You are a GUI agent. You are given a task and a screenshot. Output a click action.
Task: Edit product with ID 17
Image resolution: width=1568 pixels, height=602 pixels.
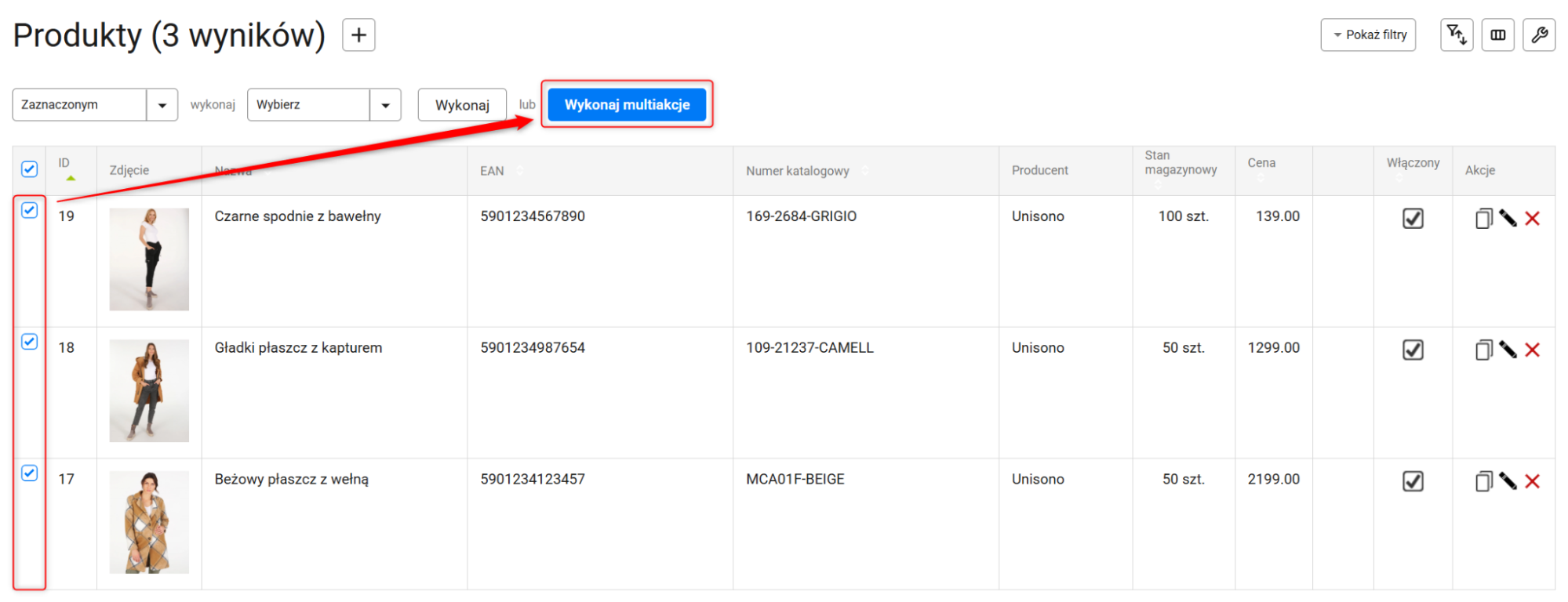point(1507,481)
